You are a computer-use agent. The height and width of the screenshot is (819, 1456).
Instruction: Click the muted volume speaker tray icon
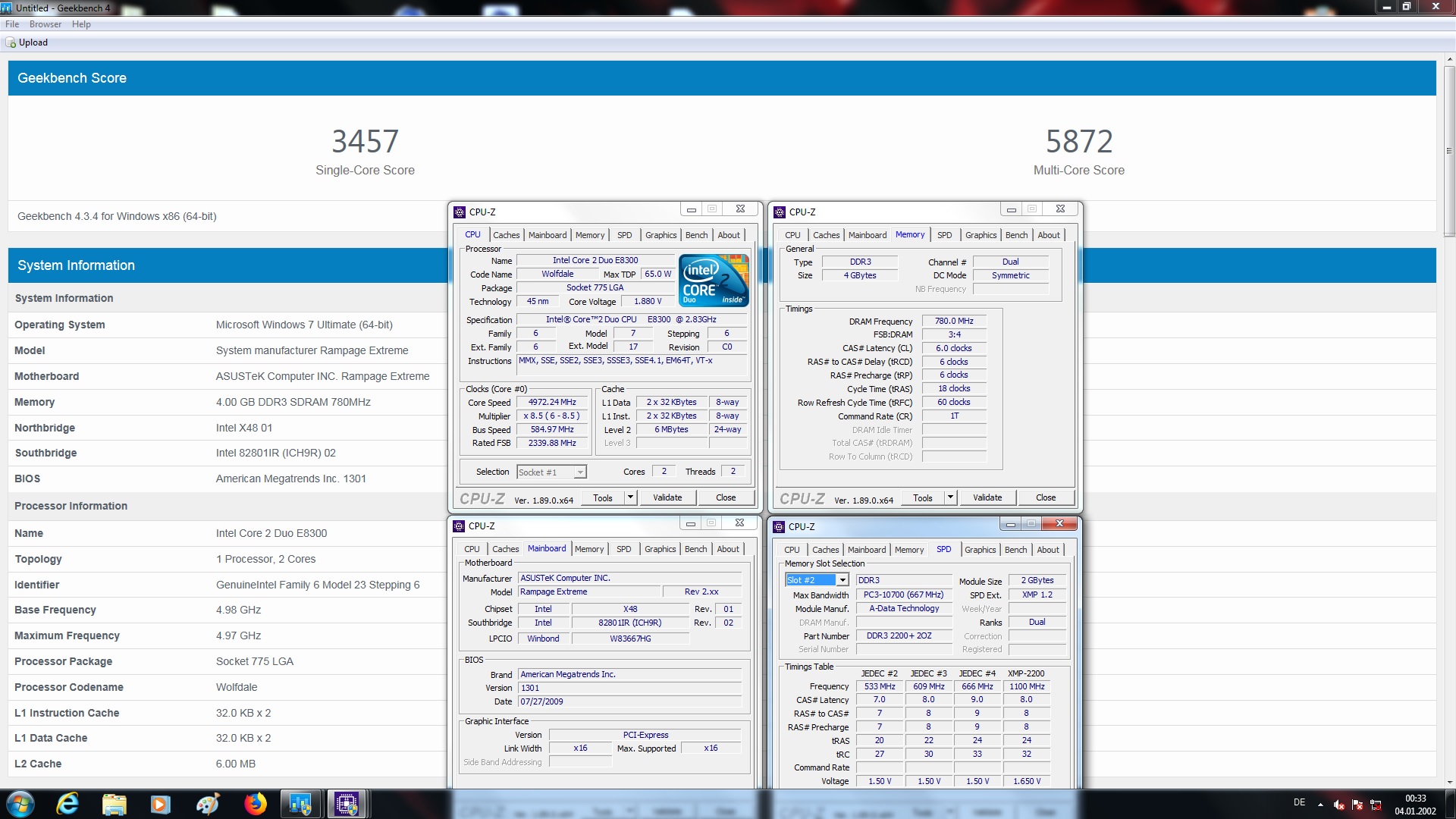pos(1339,805)
